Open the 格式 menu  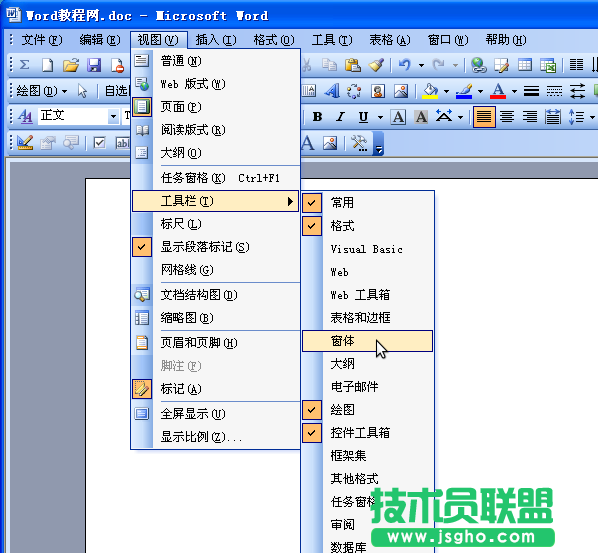[274, 40]
